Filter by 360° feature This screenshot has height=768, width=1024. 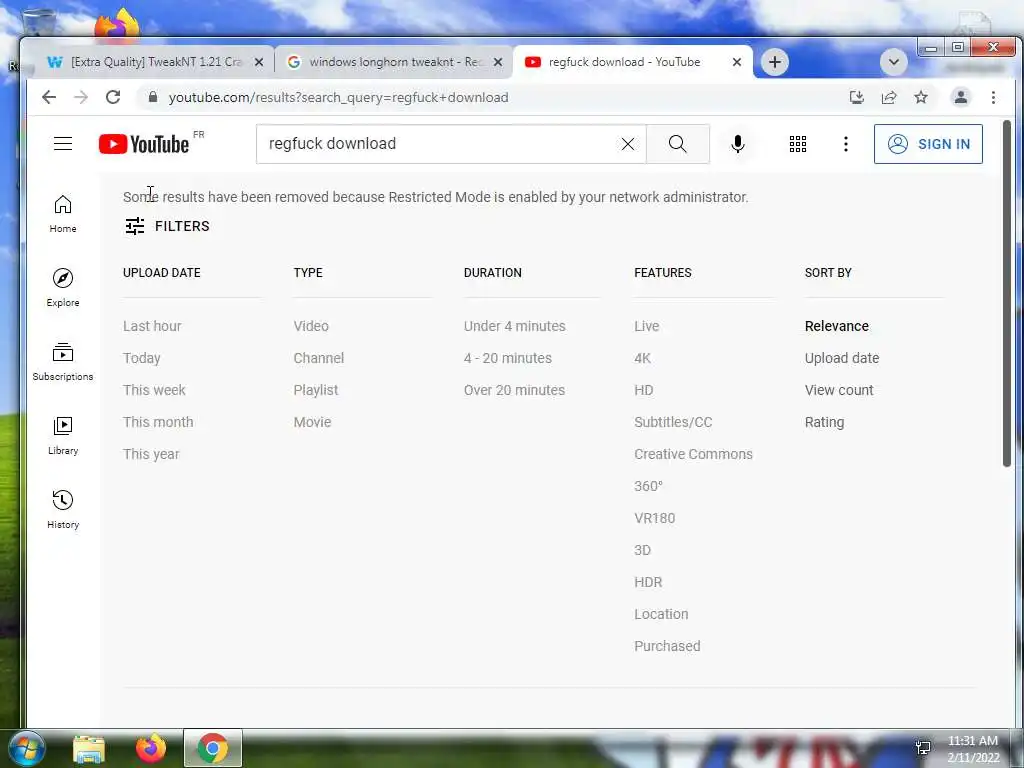click(x=648, y=486)
